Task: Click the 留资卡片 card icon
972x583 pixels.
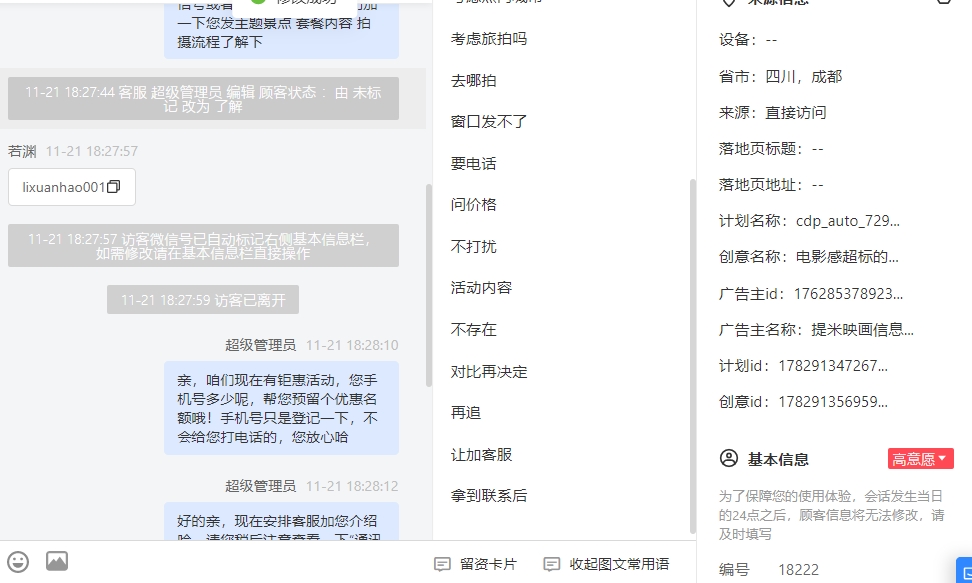Action: coord(442,564)
